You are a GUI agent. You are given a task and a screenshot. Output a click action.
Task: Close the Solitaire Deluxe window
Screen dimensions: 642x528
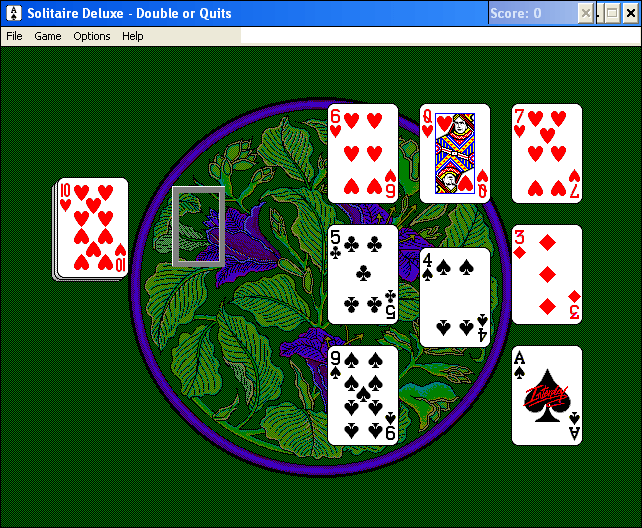631,14
